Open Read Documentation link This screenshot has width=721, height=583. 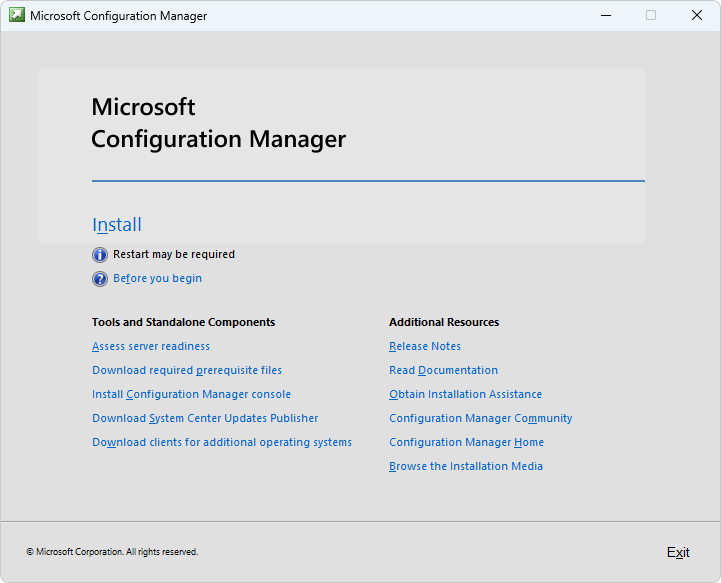point(443,370)
